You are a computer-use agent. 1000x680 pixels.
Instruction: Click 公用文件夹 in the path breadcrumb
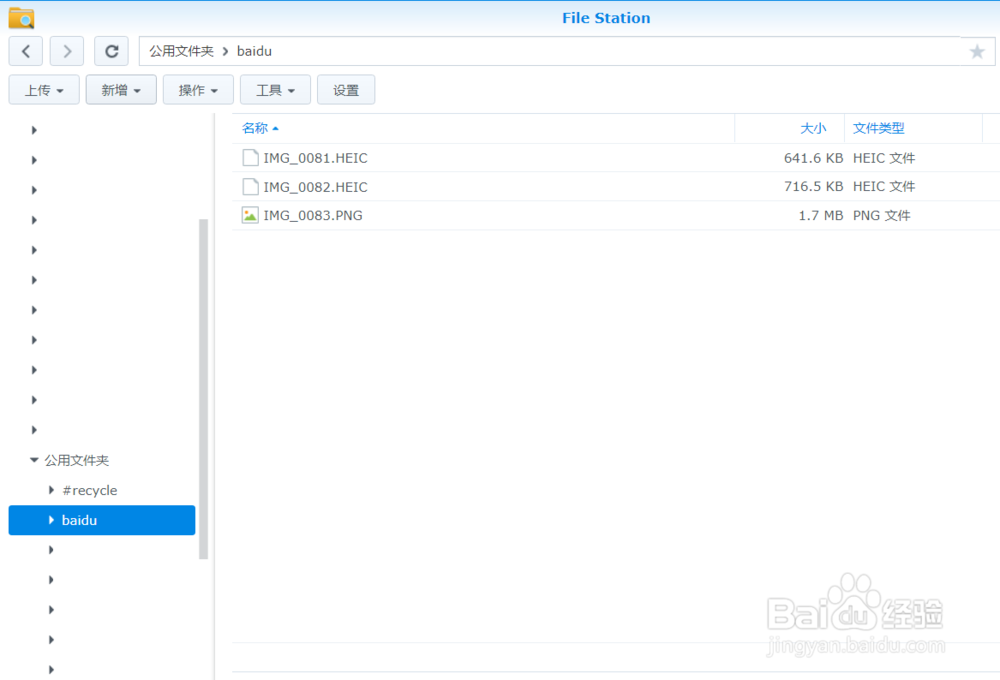(182, 51)
